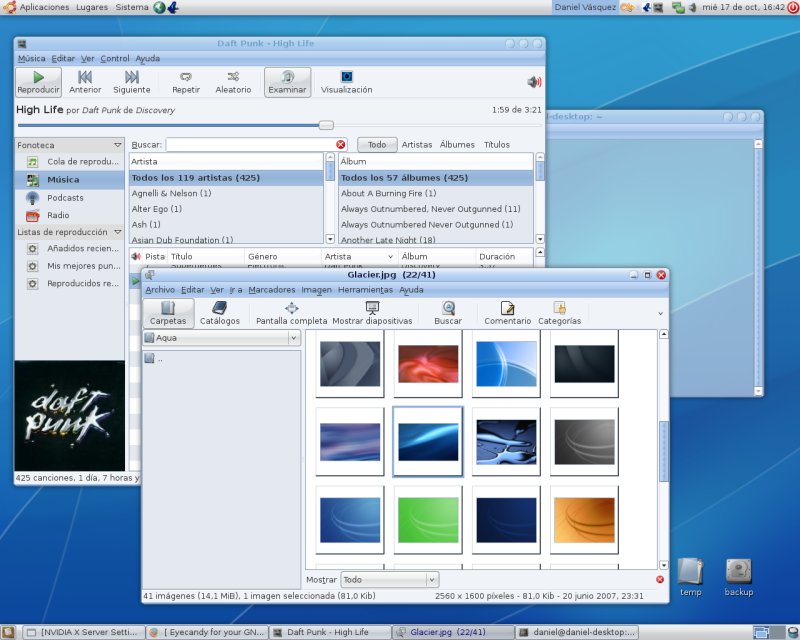Select Música library in sidebar

[70, 180]
